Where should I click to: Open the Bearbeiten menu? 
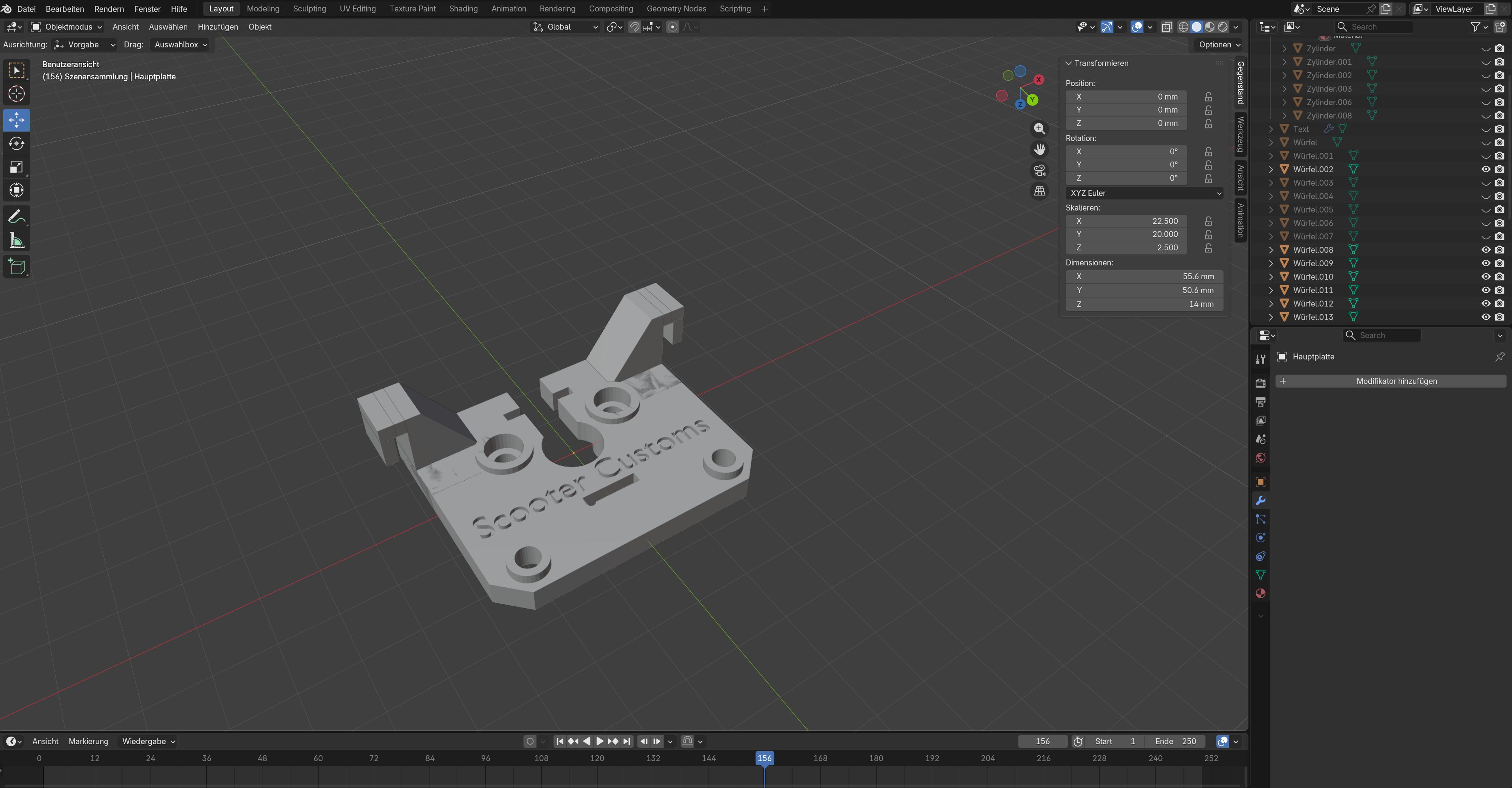point(64,9)
